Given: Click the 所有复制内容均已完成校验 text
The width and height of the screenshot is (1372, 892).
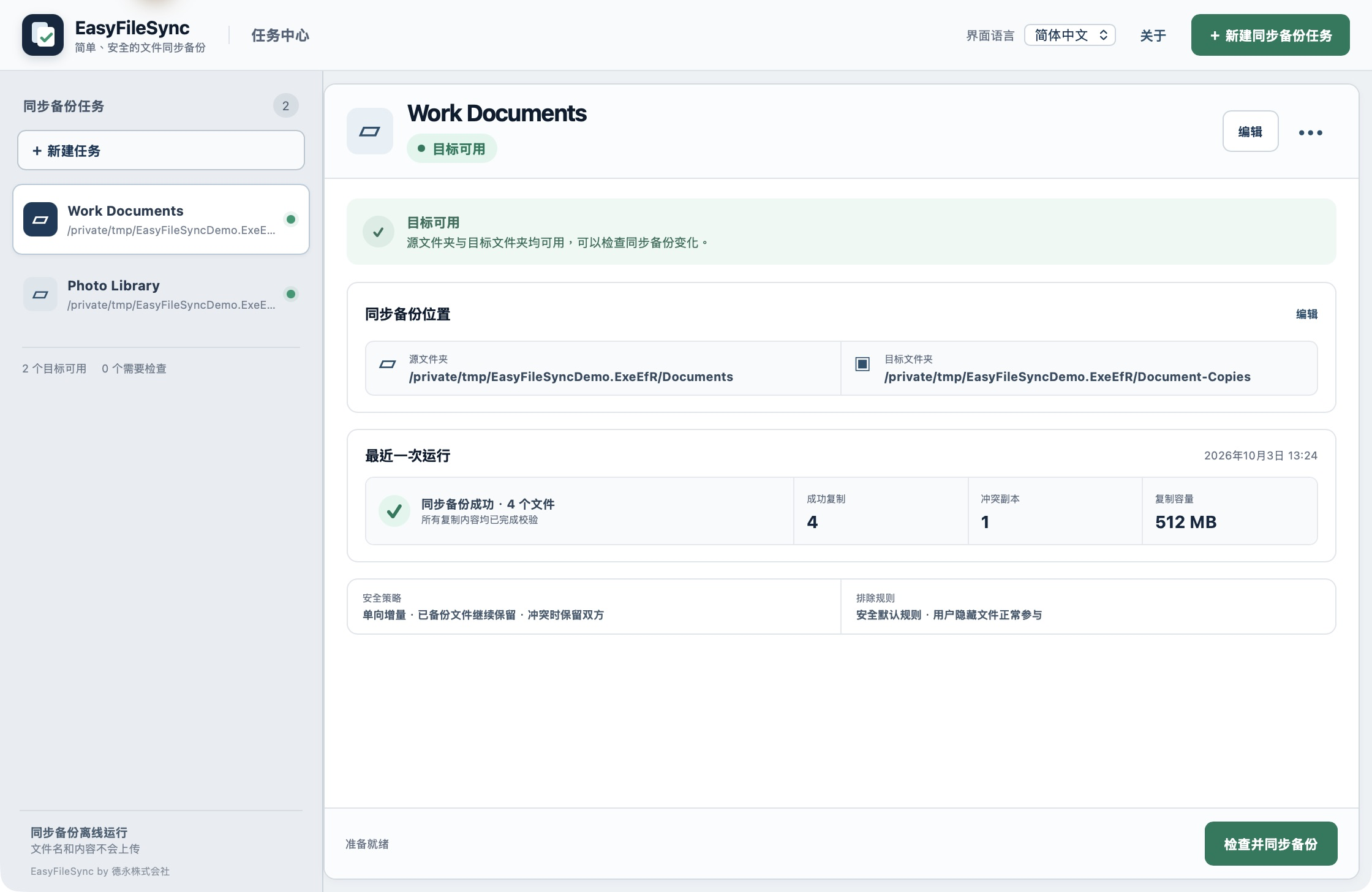Looking at the screenshot, I should point(480,520).
